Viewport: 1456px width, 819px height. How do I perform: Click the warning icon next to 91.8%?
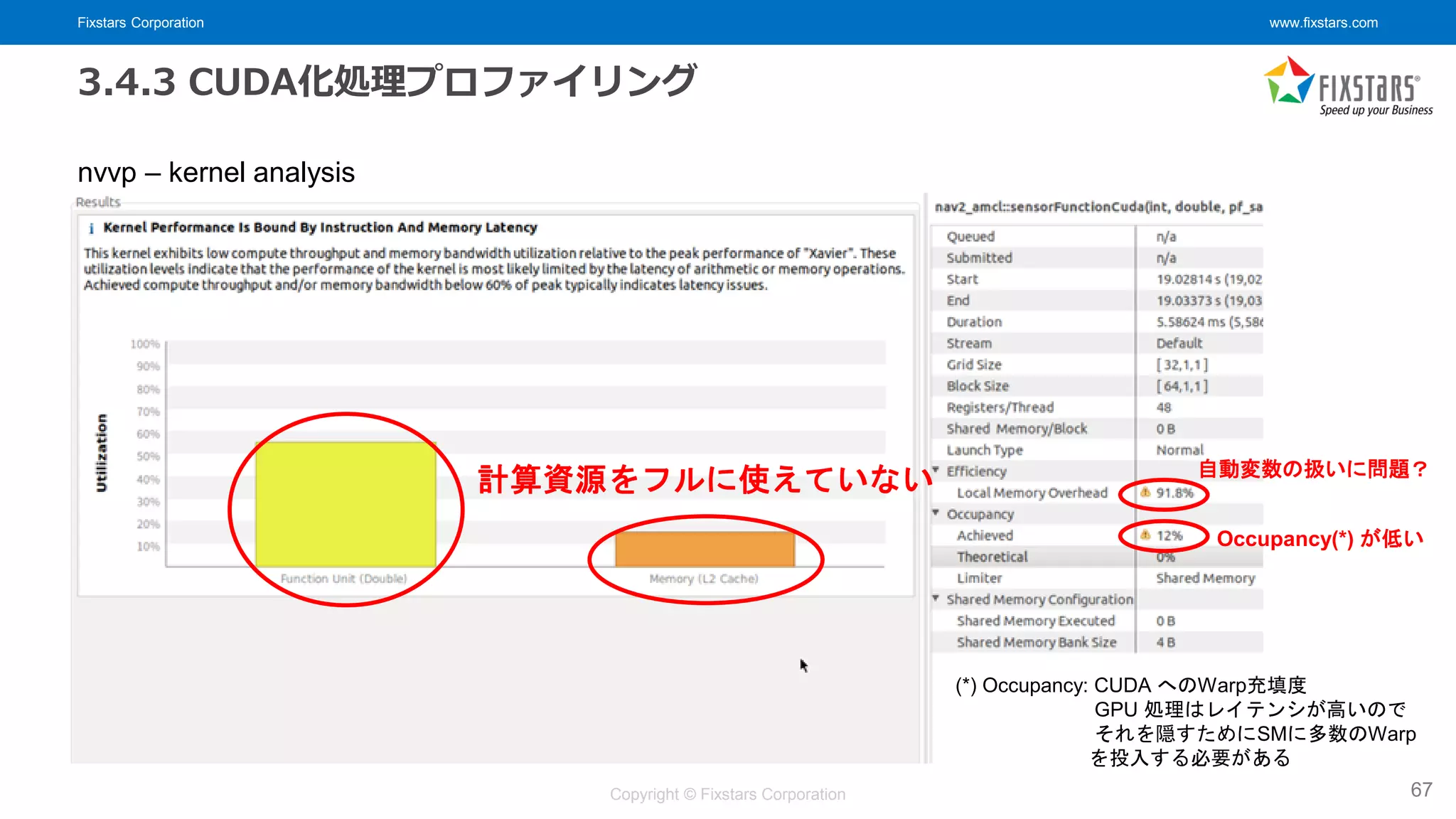coord(1145,492)
